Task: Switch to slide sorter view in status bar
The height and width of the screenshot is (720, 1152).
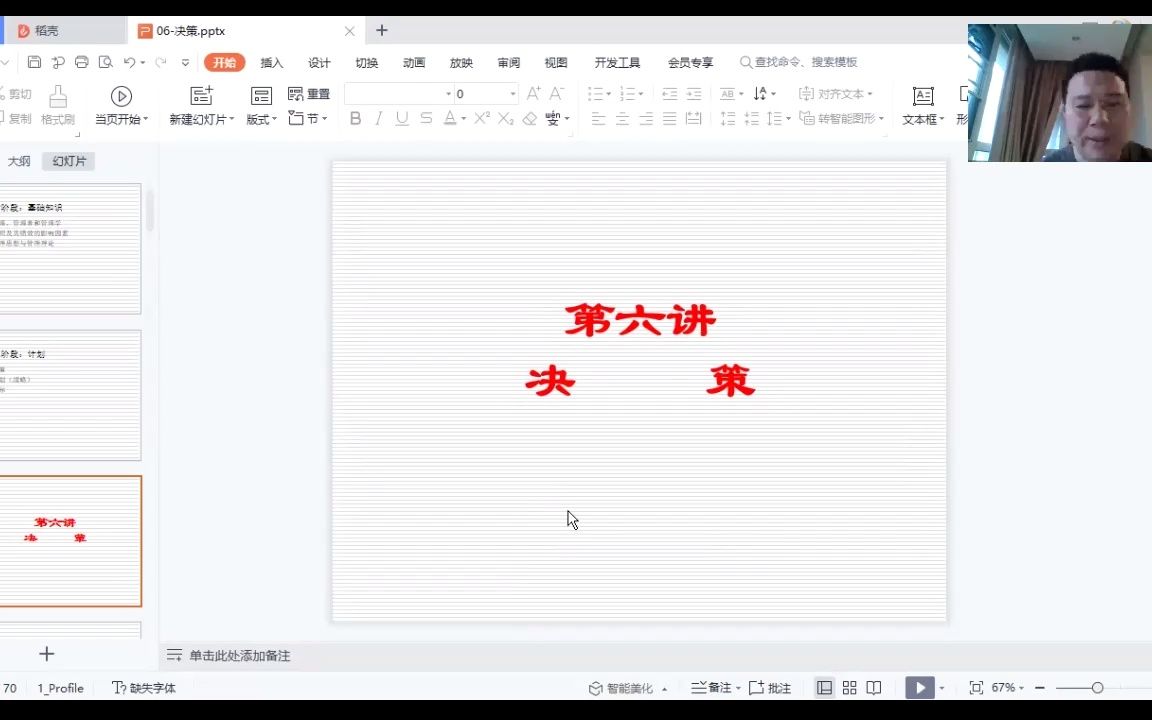Action: (849, 687)
